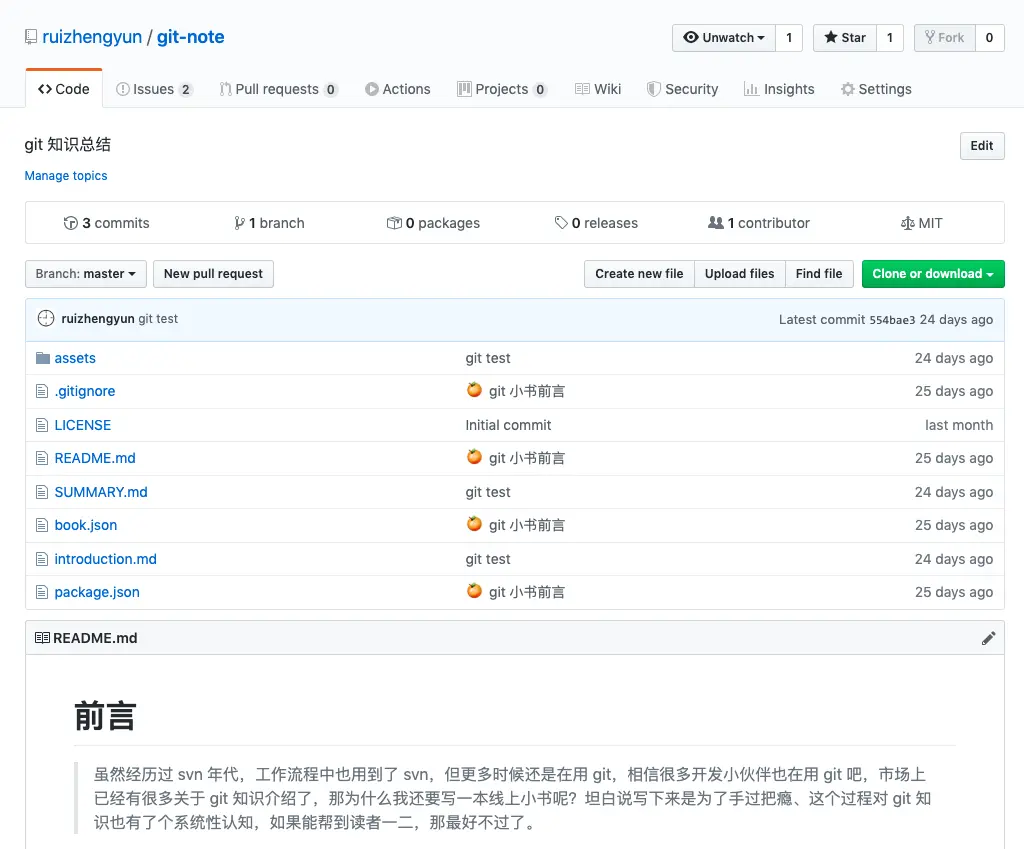Open the LICENSE file
This screenshot has height=849, width=1024.
(x=83, y=425)
